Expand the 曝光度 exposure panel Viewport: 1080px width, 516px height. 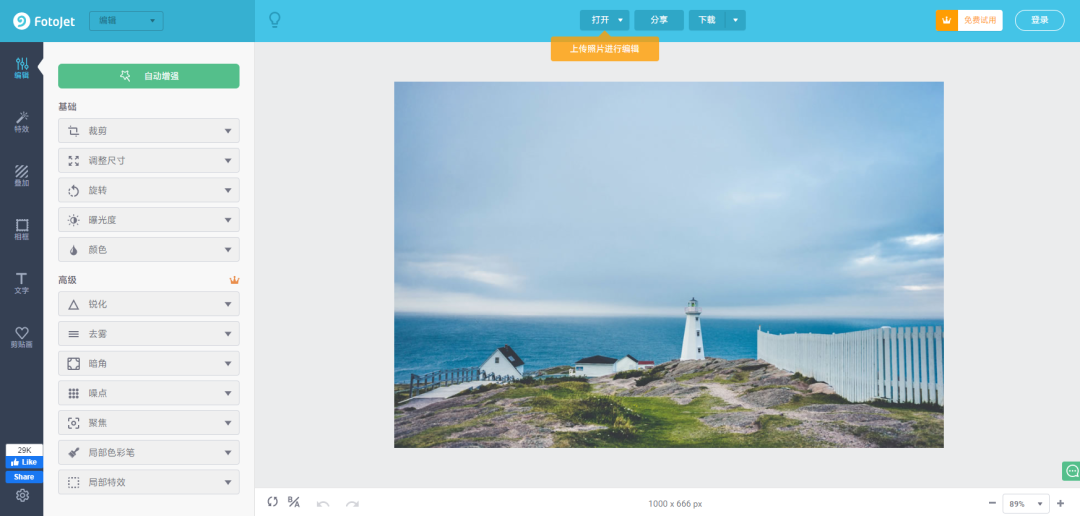pos(149,220)
